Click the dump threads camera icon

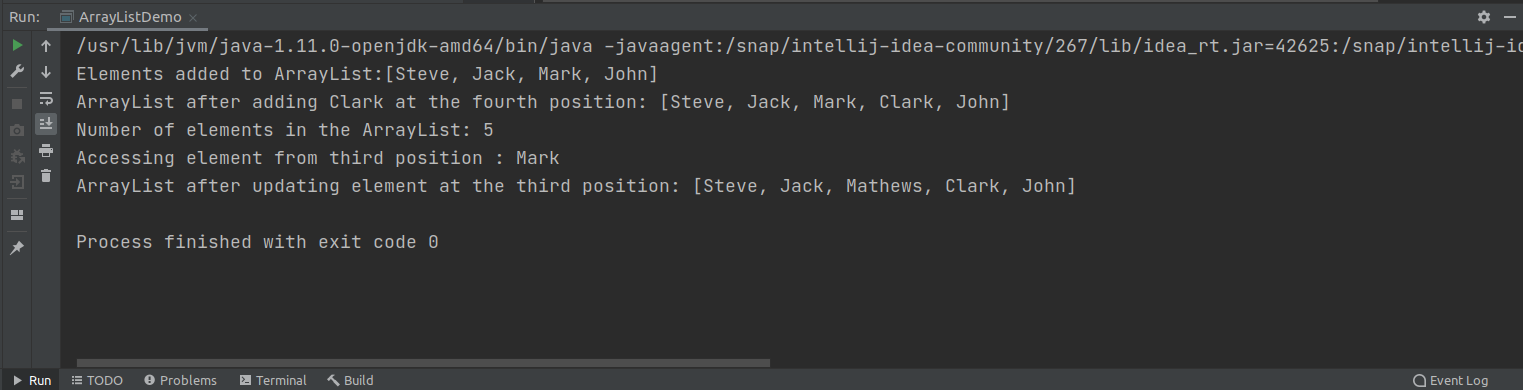[x=17, y=130]
